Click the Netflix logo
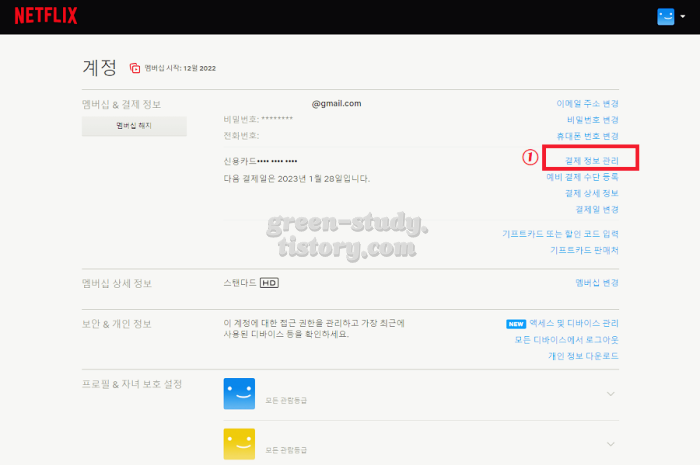The width and height of the screenshot is (700, 465). tap(46, 16)
